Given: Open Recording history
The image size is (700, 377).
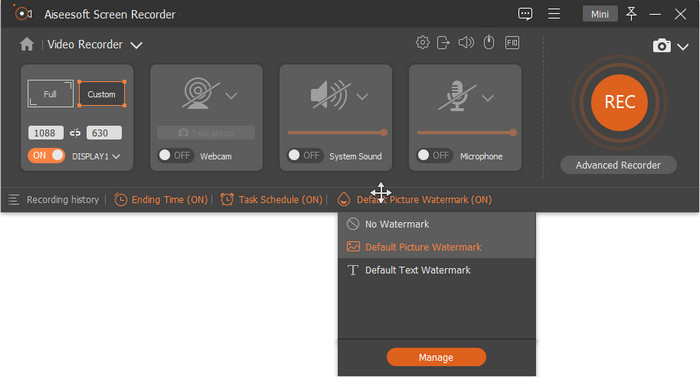Looking at the screenshot, I should [x=62, y=200].
